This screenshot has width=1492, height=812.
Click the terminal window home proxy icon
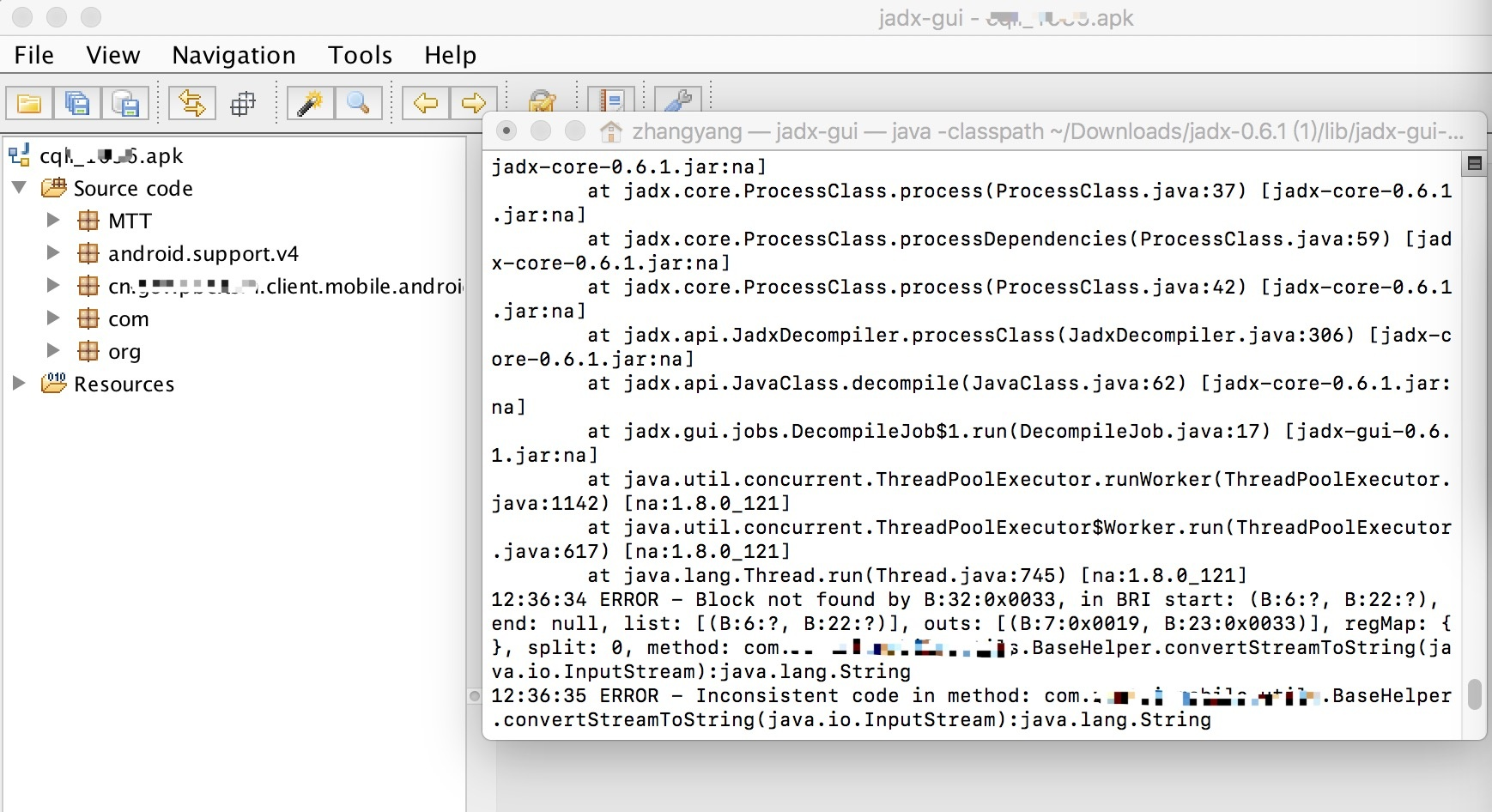click(x=610, y=131)
